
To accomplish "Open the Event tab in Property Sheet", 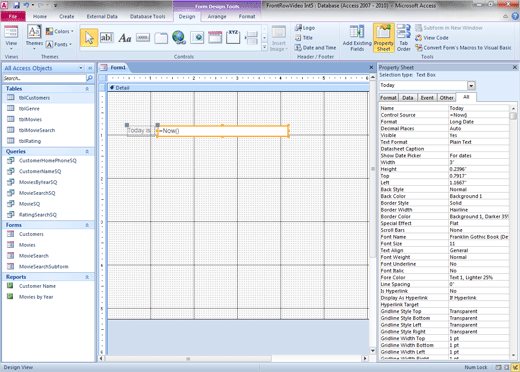I will tap(427, 98).
